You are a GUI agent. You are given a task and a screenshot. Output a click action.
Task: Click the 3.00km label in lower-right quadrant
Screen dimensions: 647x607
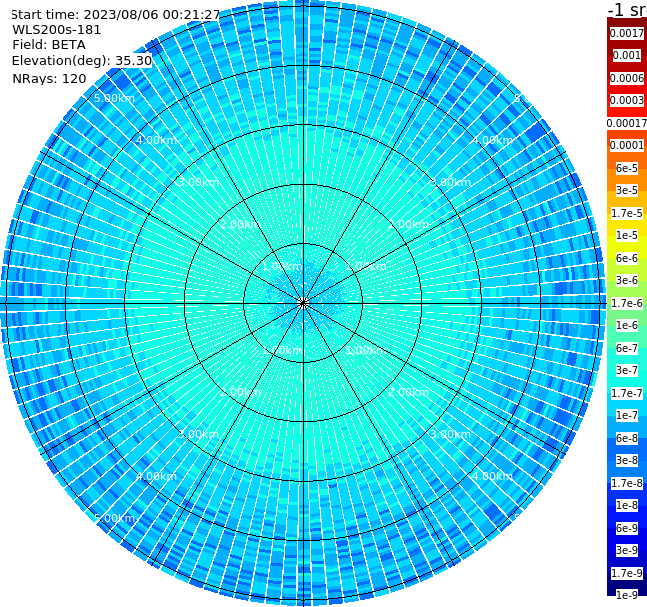pos(450,434)
